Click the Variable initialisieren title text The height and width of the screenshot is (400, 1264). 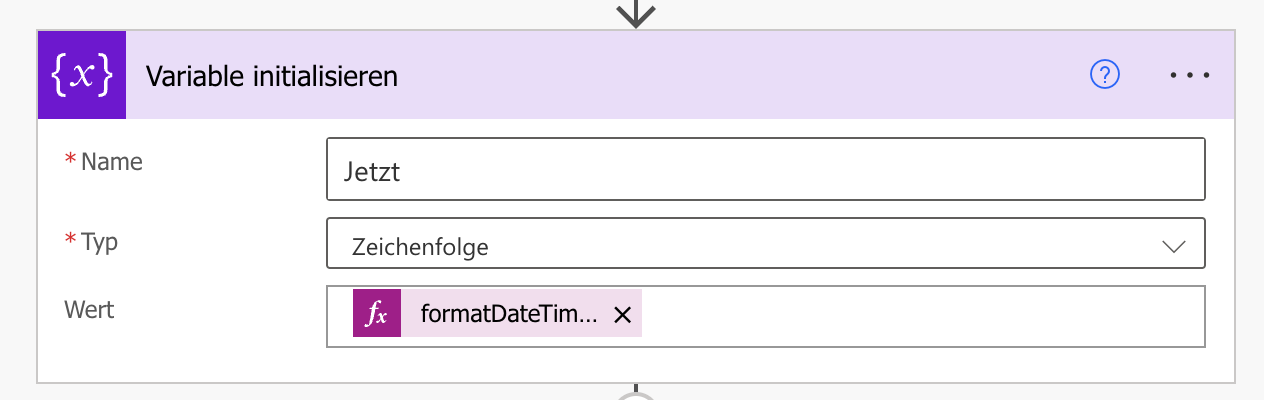tap(272, 76)
